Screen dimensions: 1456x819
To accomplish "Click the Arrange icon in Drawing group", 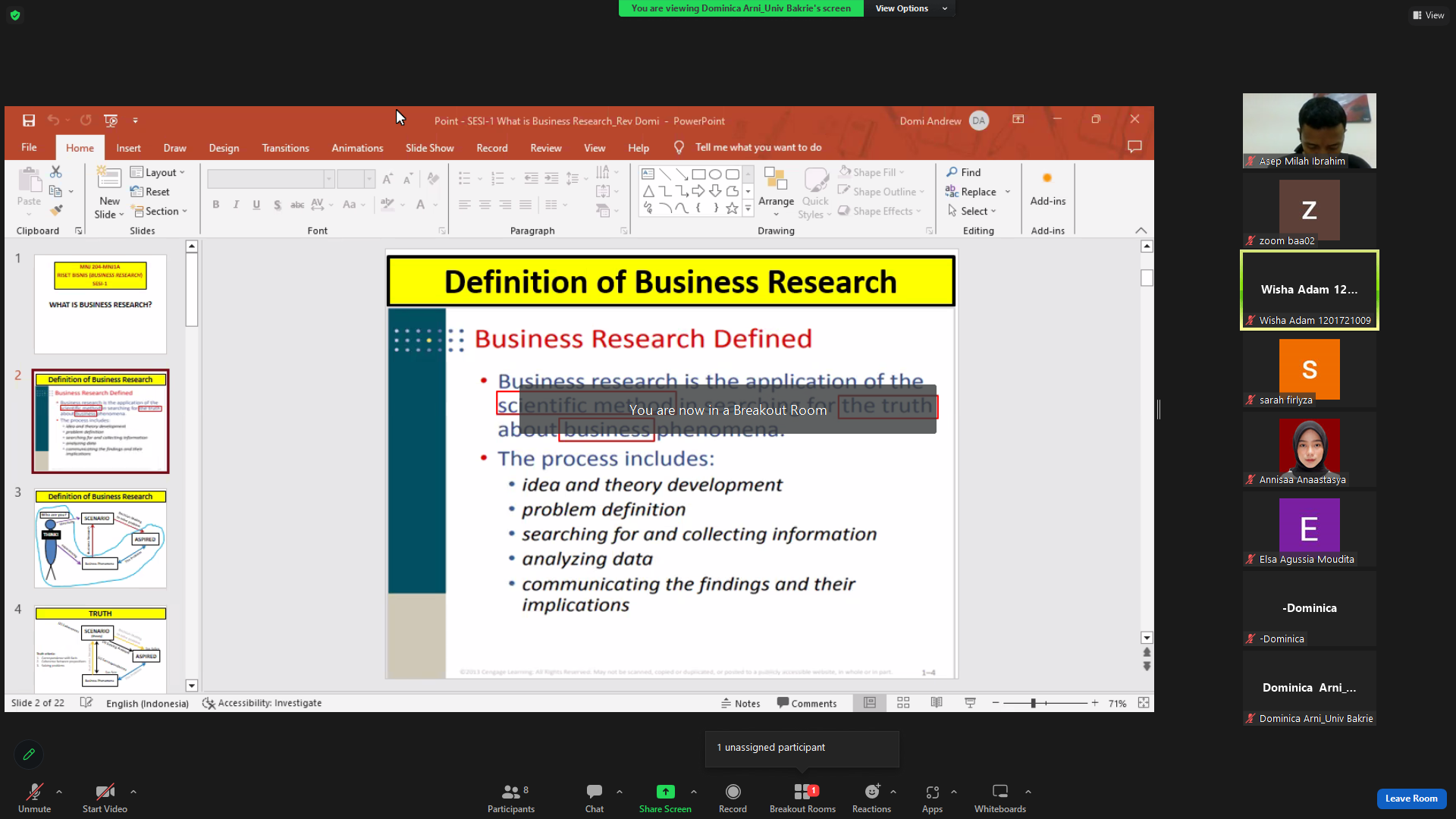I will click(x=776, y=178).
